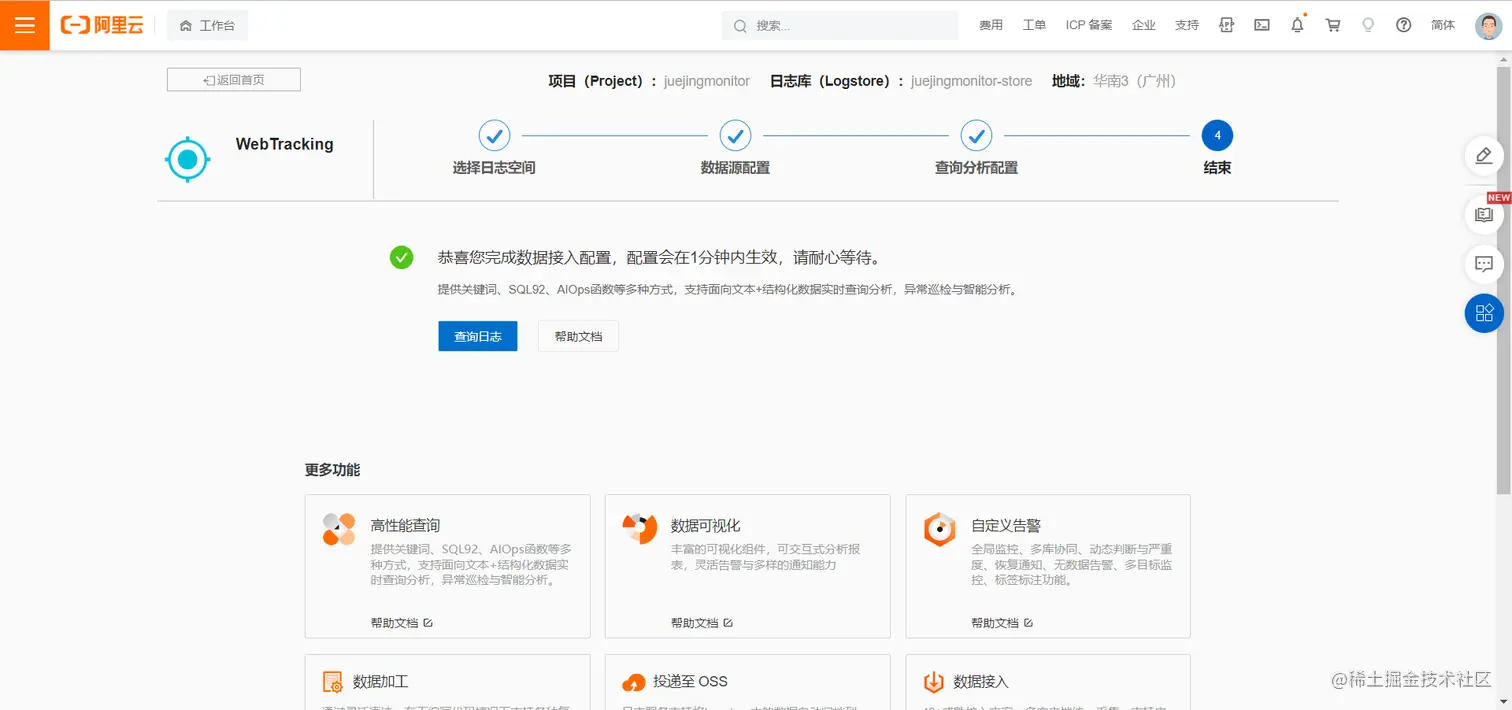Open the 工单 menu

(1034, 26)
